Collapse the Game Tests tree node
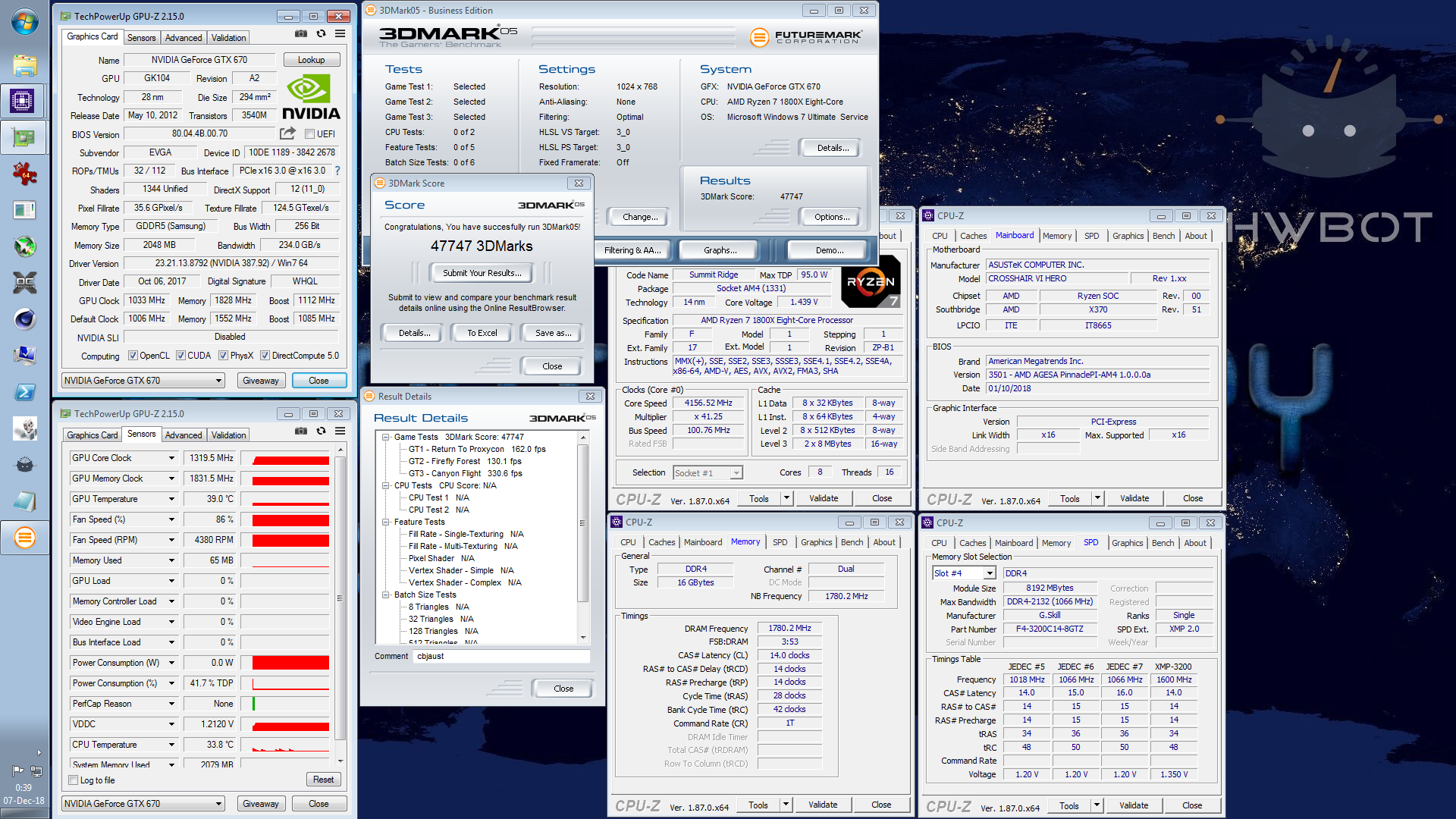The height and width of the screenshot is (819, 1456). point(386,437)
